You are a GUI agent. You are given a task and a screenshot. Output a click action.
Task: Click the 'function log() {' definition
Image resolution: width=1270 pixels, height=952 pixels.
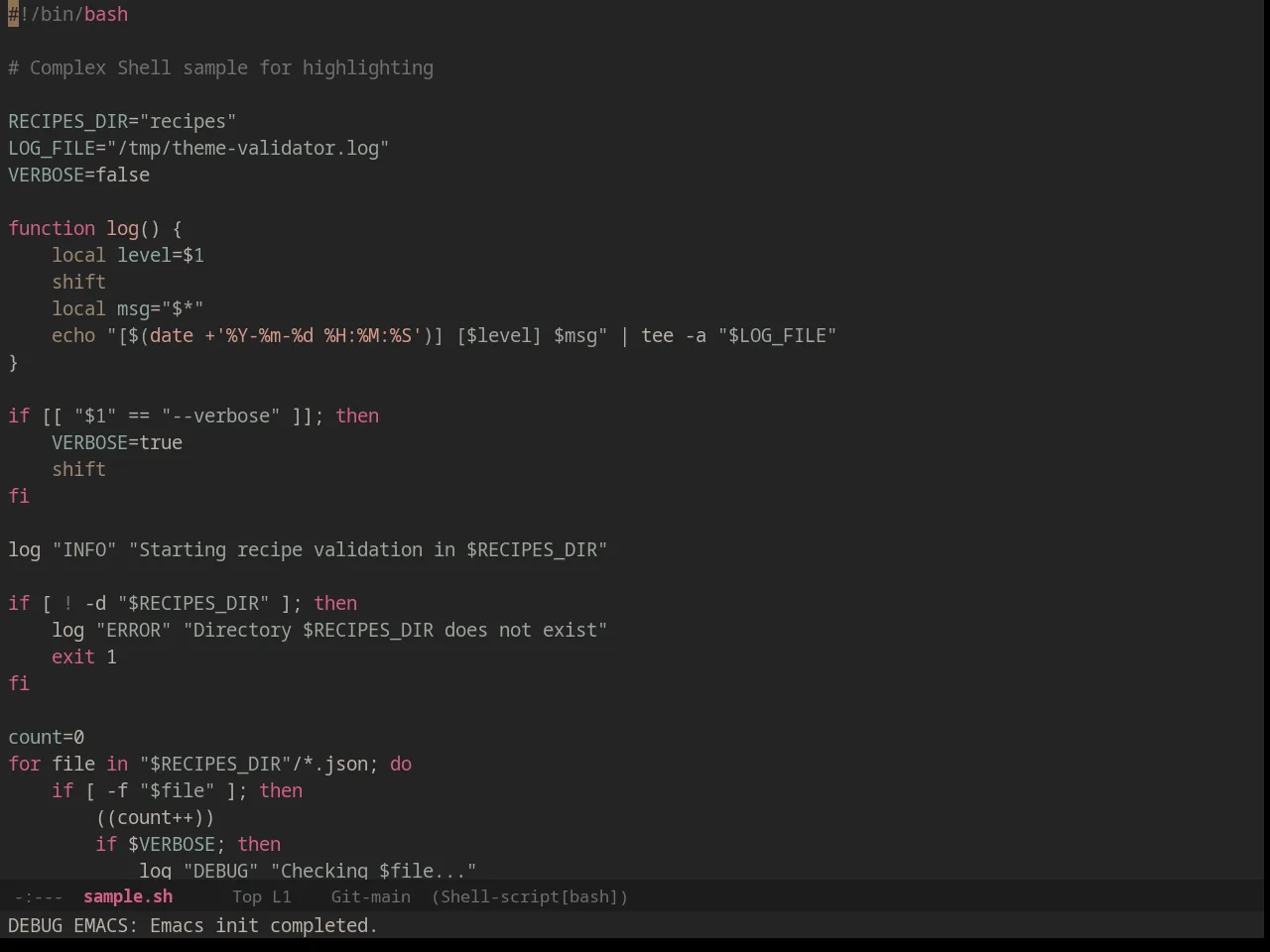pos(95,228)
